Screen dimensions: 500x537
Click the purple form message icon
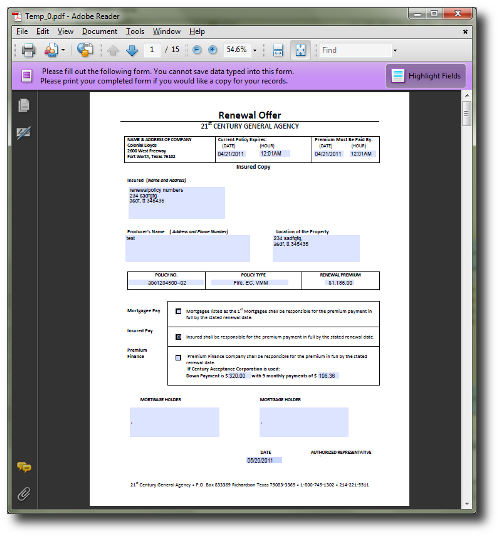point(26,76)
